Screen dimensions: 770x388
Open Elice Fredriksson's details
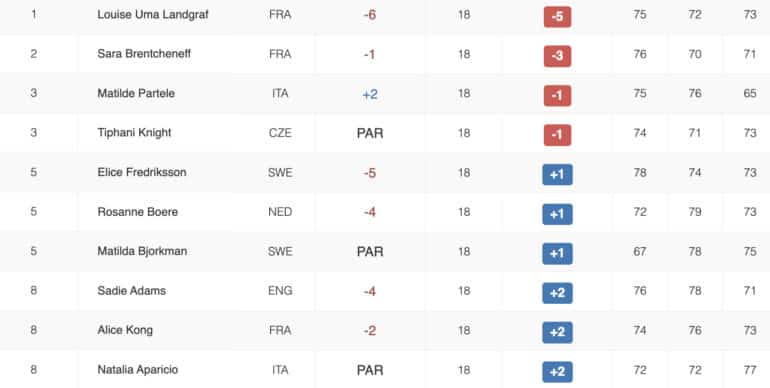(141, 172)
